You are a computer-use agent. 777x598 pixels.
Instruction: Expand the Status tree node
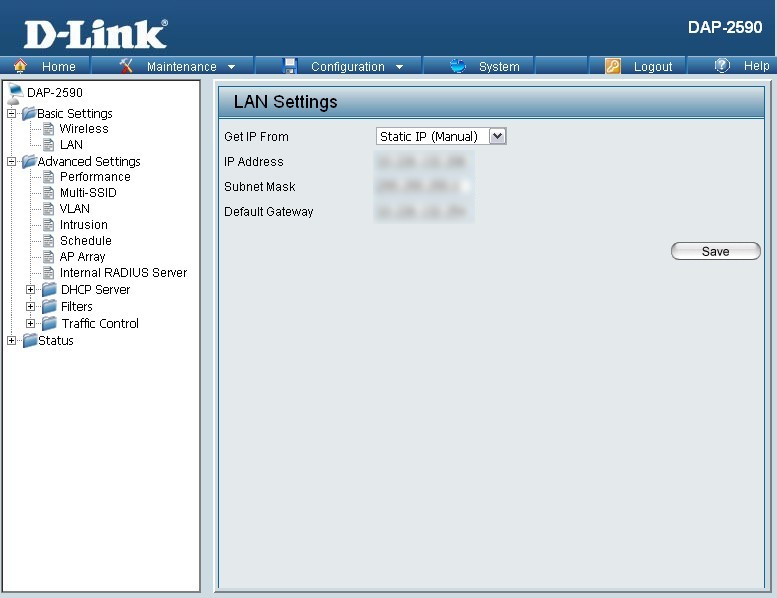[11, 340]
